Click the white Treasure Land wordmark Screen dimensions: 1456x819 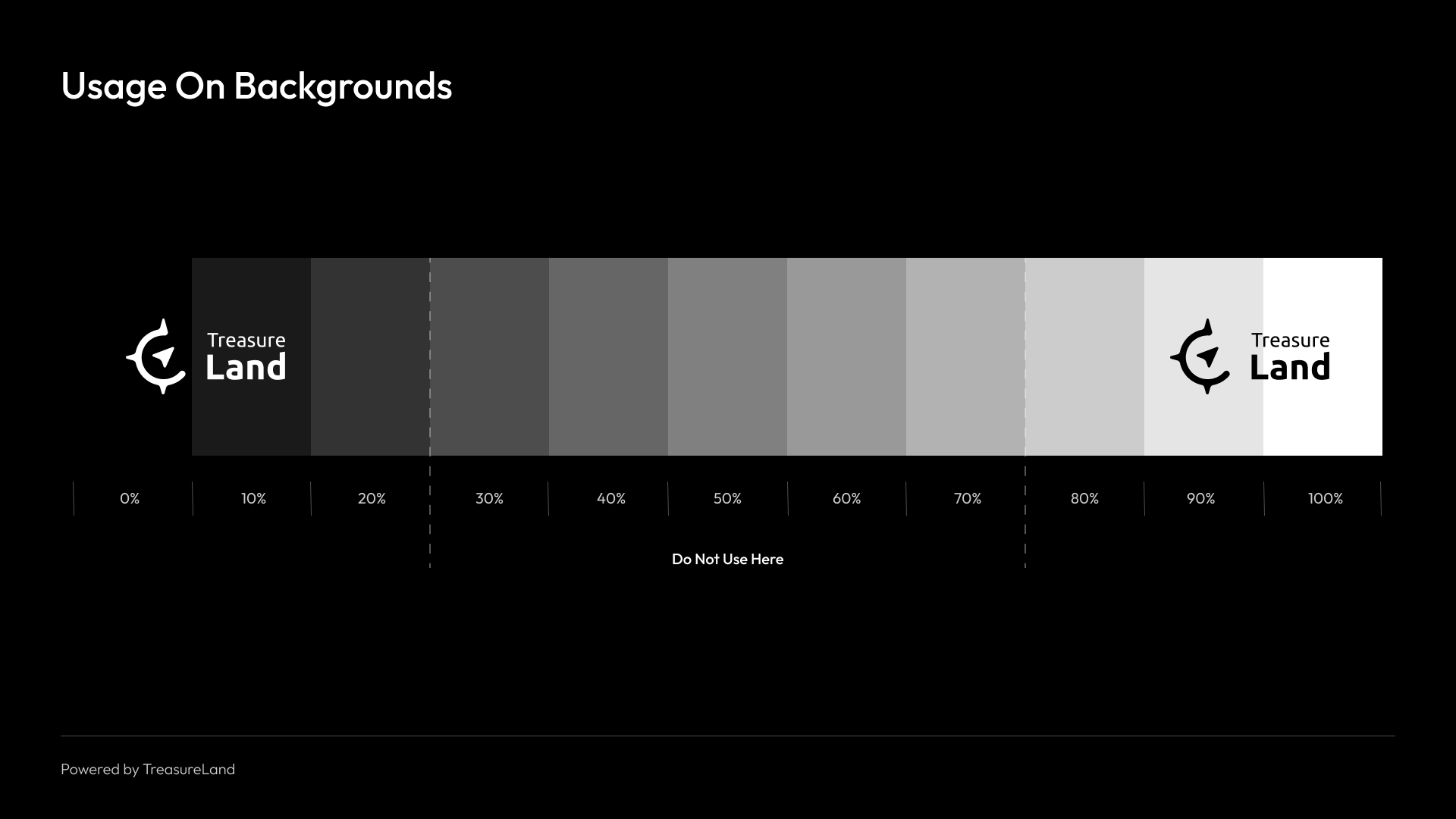point(246,356)
